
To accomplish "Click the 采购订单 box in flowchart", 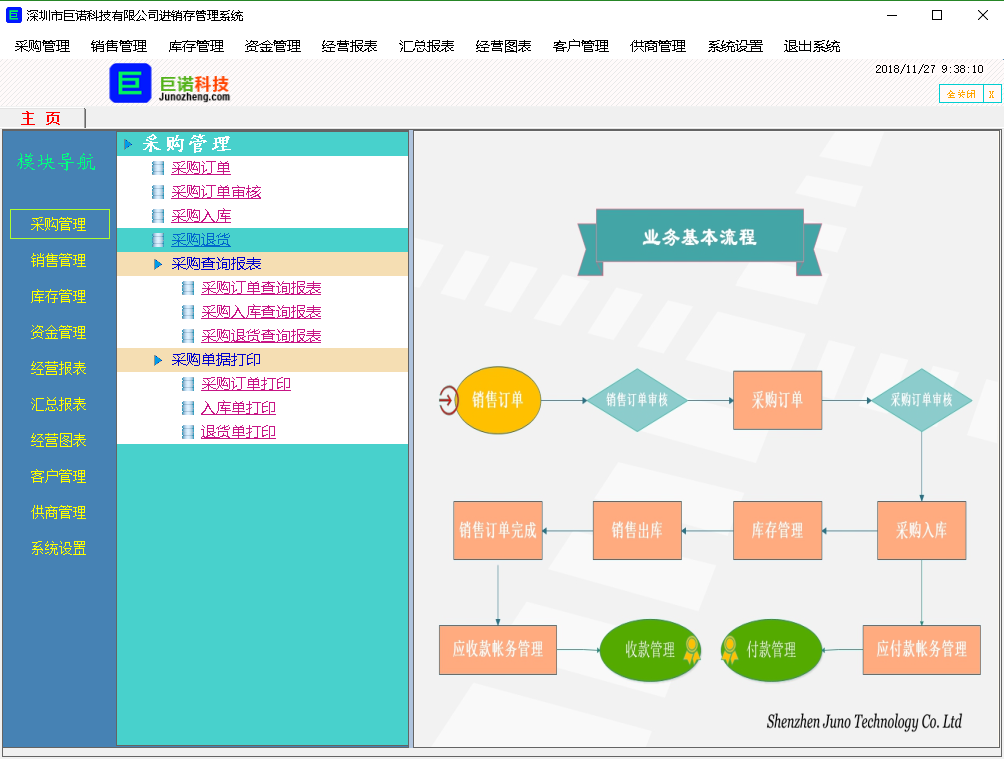I will point(777,400).
